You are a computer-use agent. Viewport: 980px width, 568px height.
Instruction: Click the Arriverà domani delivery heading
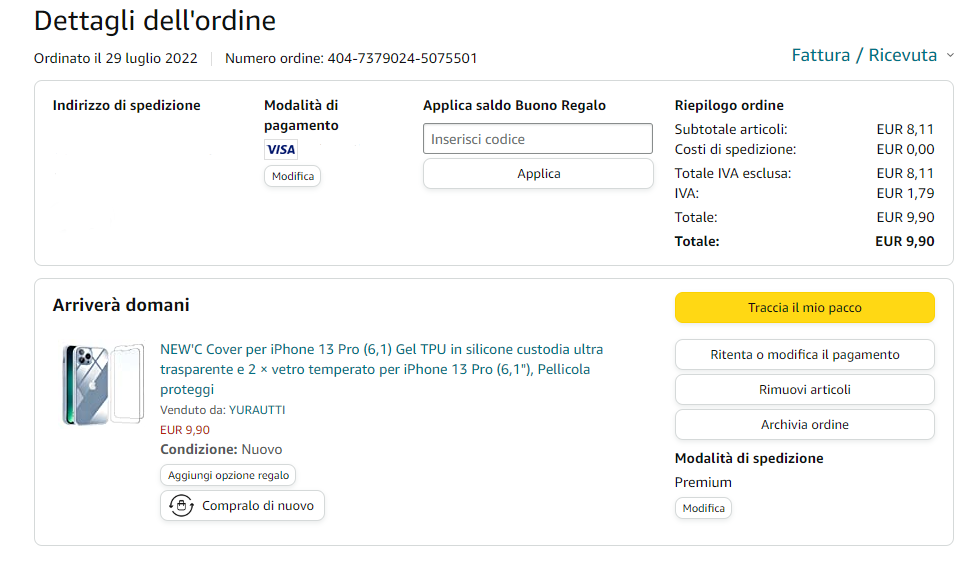tap(121, 305)
